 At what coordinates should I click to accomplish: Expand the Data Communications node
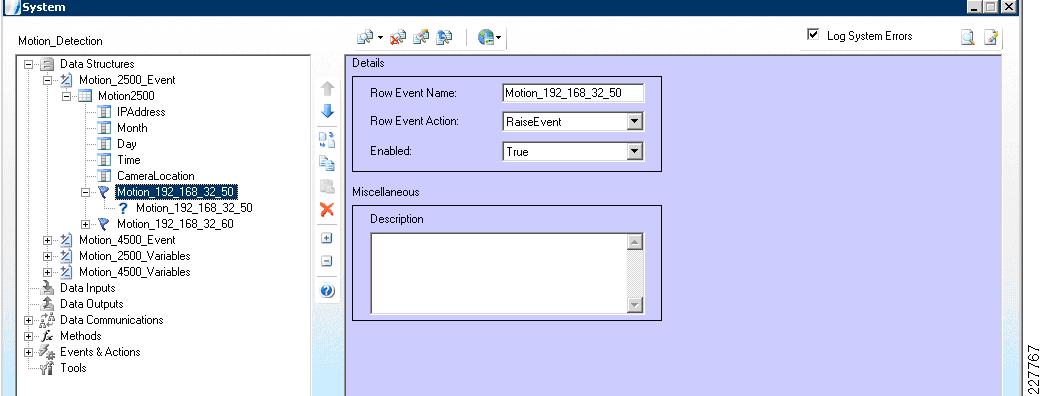click(29, 320)
